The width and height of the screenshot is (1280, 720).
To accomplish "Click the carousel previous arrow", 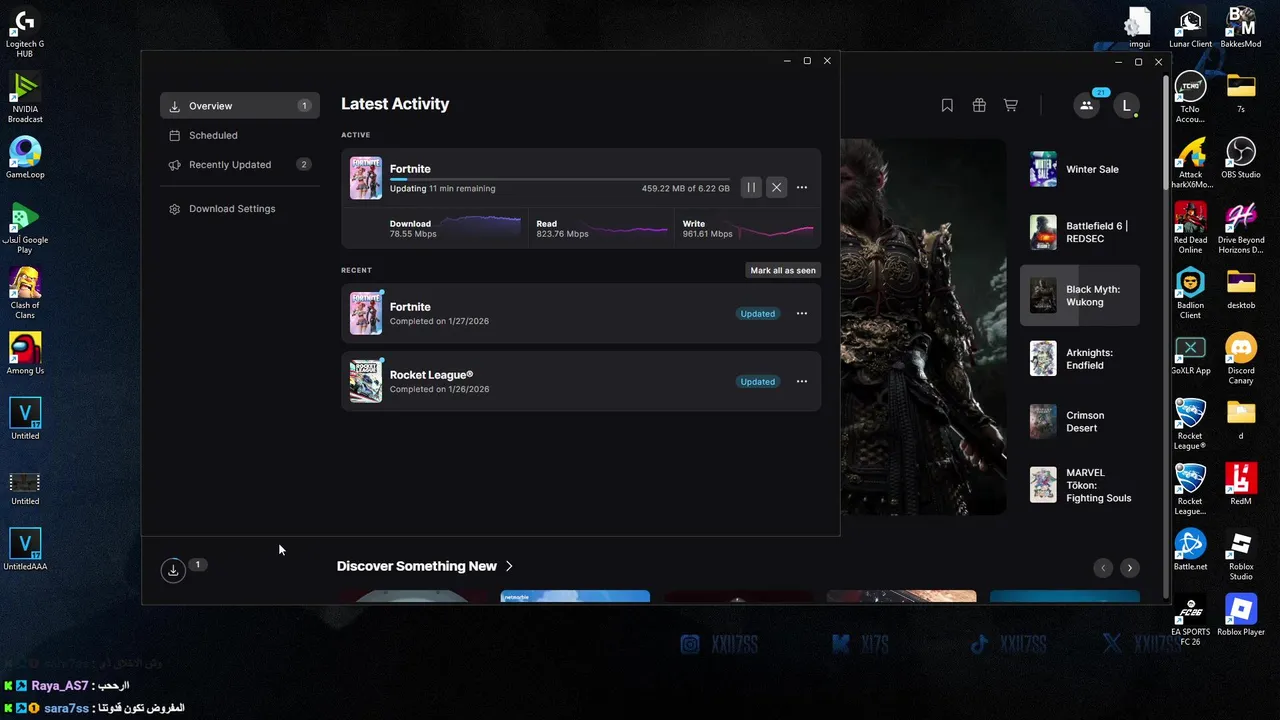I will (1103, 568).
